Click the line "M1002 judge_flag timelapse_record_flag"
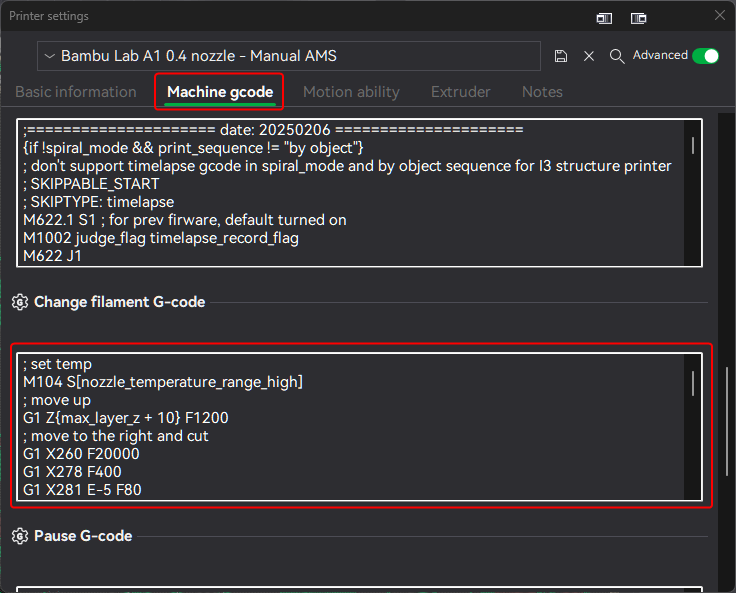 click(161, 238)
